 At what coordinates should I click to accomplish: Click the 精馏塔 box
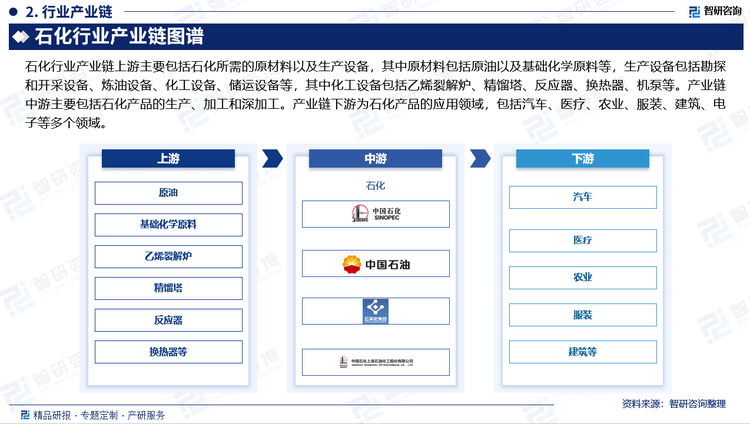point(168,288)
